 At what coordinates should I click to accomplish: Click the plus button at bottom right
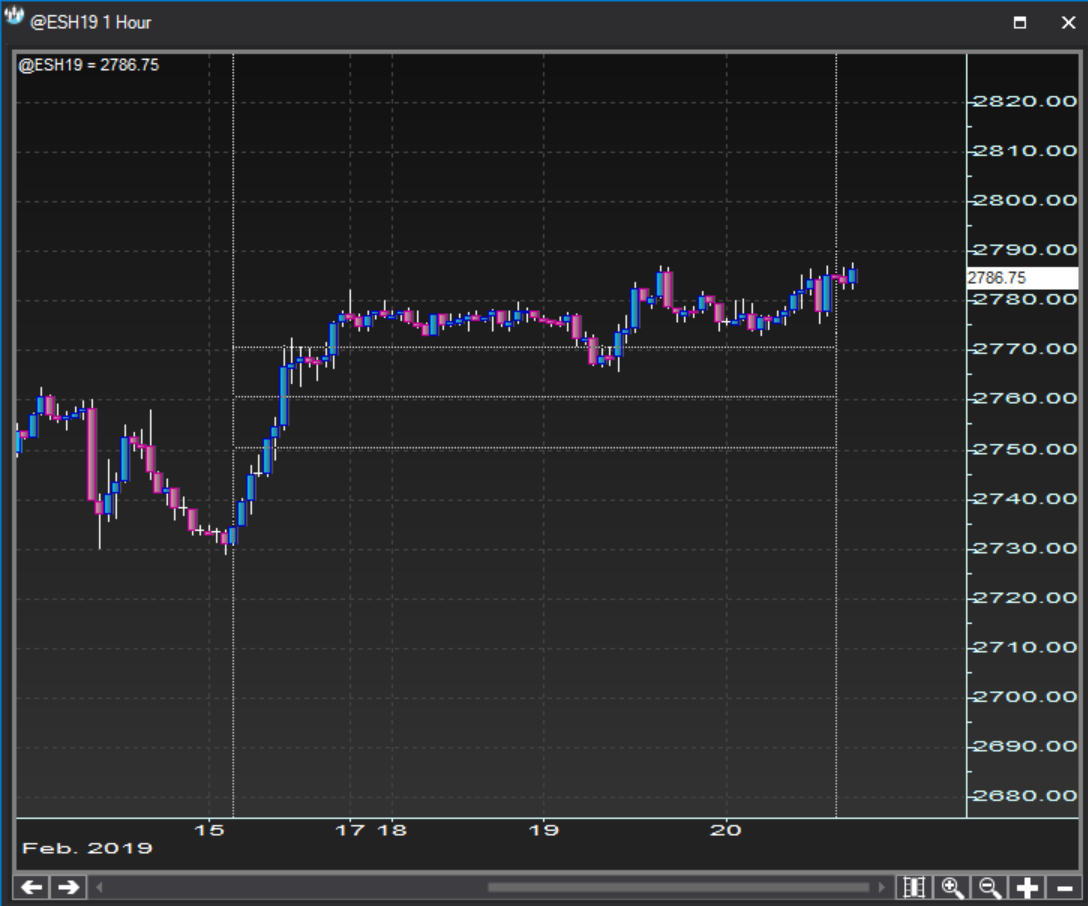point(1027,887)
